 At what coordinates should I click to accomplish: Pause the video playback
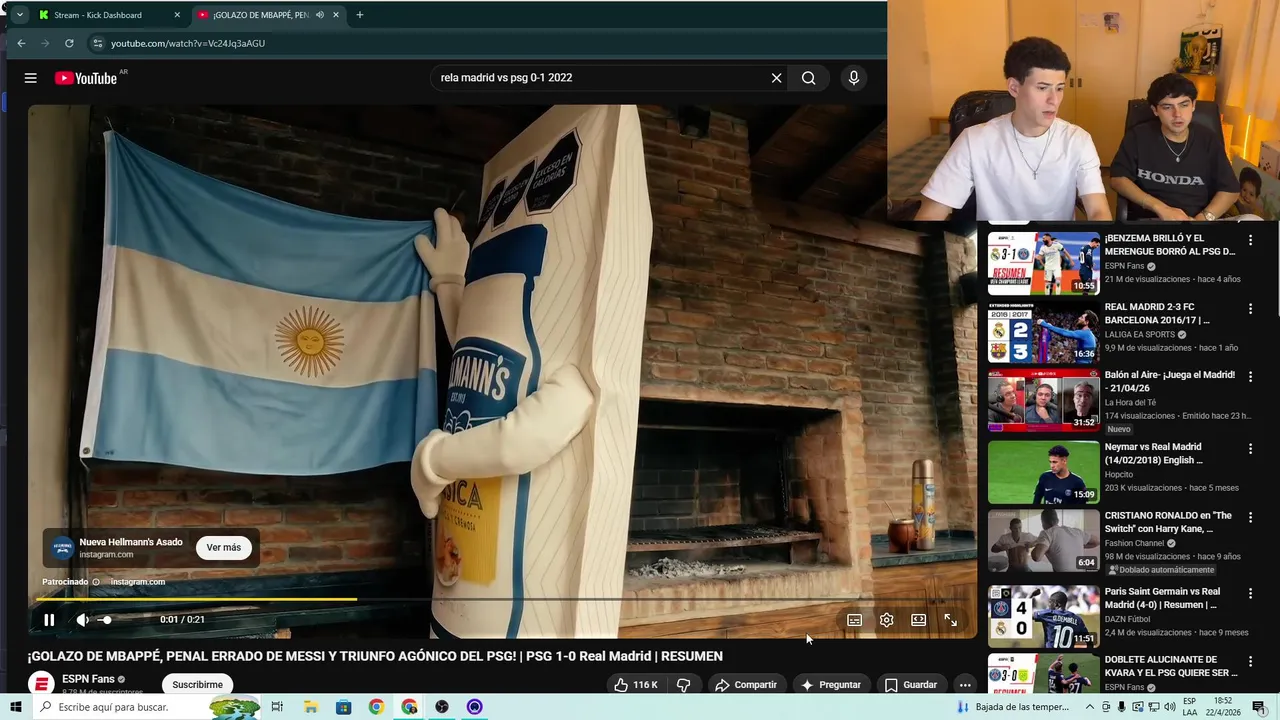coord(49,620)
